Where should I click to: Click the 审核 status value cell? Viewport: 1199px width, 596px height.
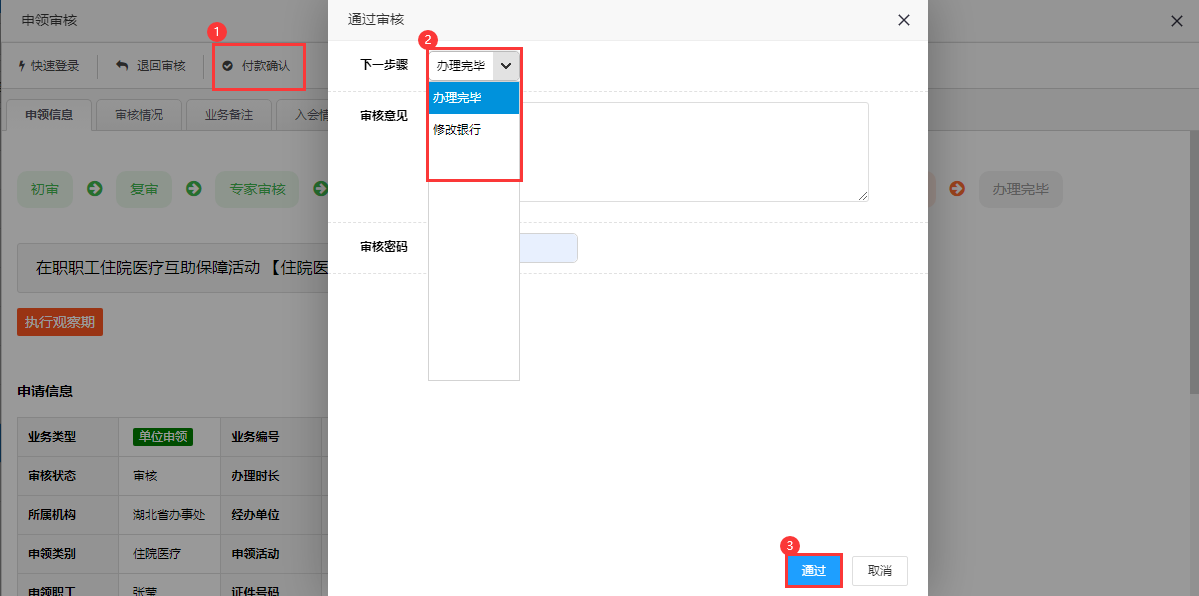coord(170,476)
